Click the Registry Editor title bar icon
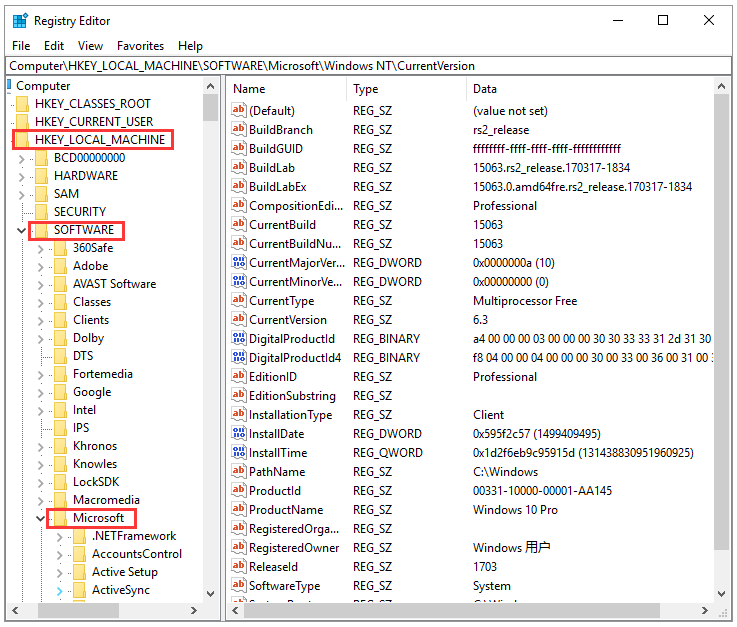 (20, 21)
